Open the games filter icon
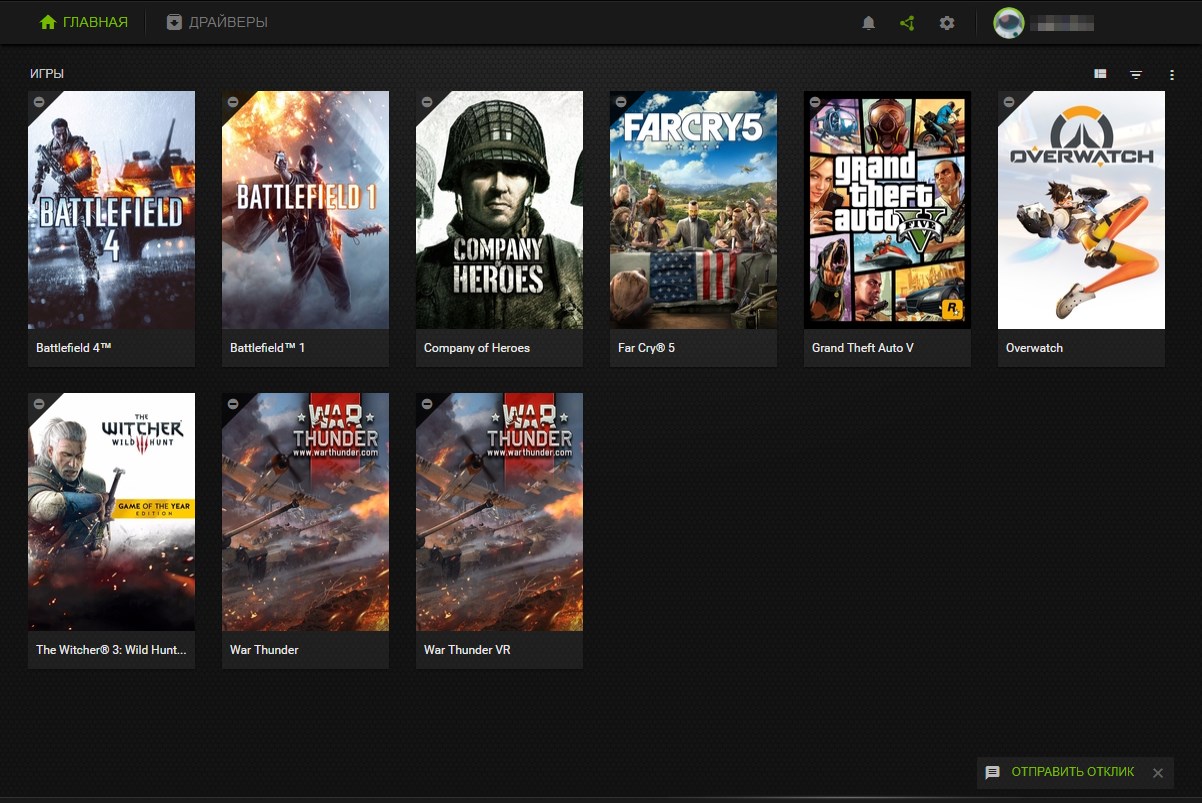 click(1136, 74)
